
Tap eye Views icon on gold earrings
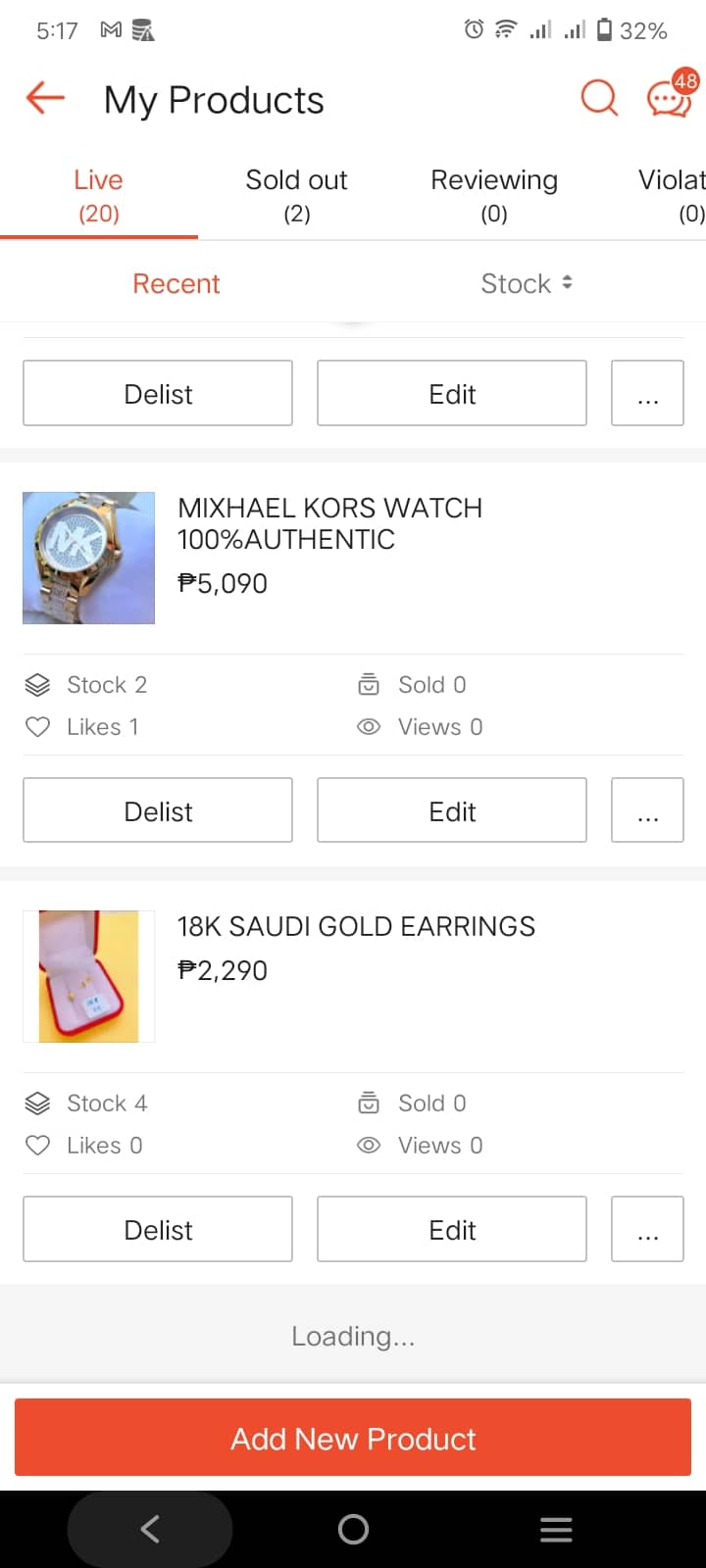click(x=369, y=1146)
